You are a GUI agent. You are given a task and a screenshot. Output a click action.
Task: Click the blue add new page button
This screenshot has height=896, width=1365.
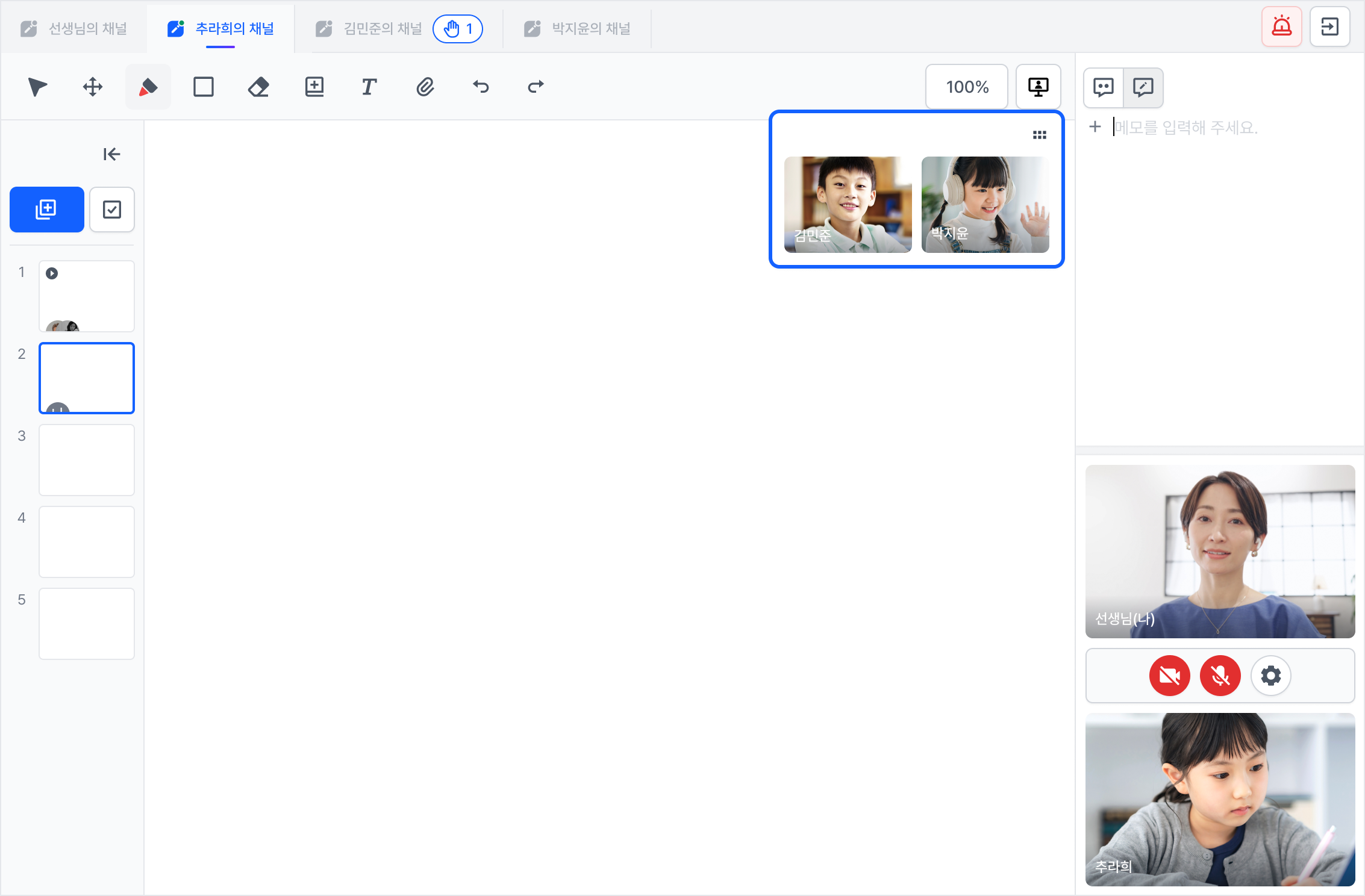[47, 210]
